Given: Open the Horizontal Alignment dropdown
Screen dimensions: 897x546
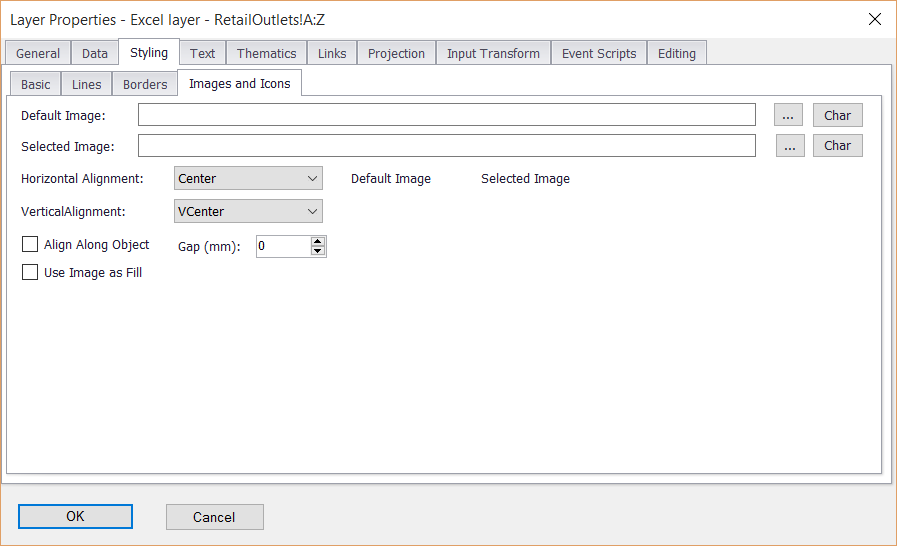Looking at the screenshot, I should coord(248,179).
